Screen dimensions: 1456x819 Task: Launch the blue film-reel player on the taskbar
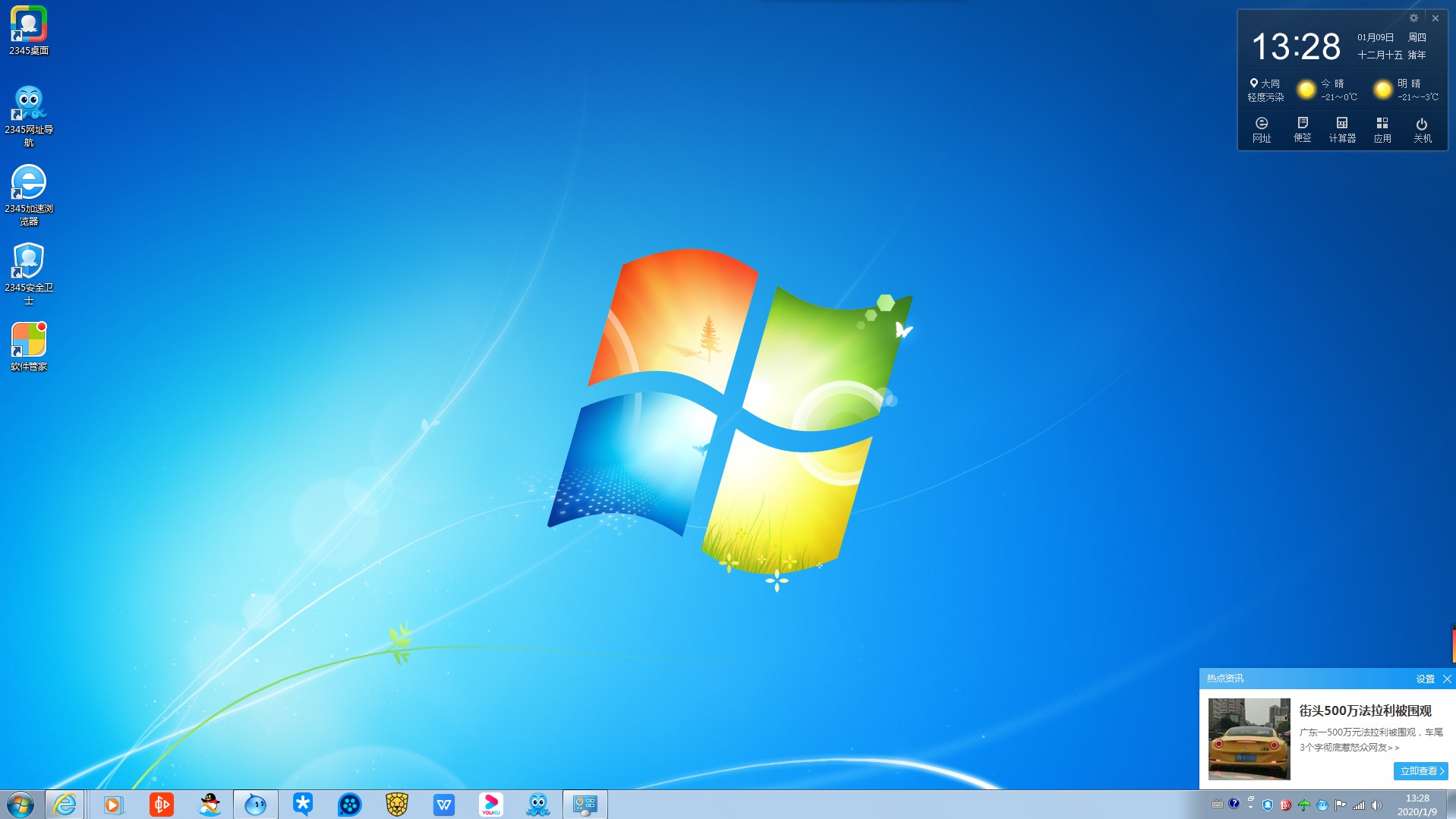pos(350,805)
